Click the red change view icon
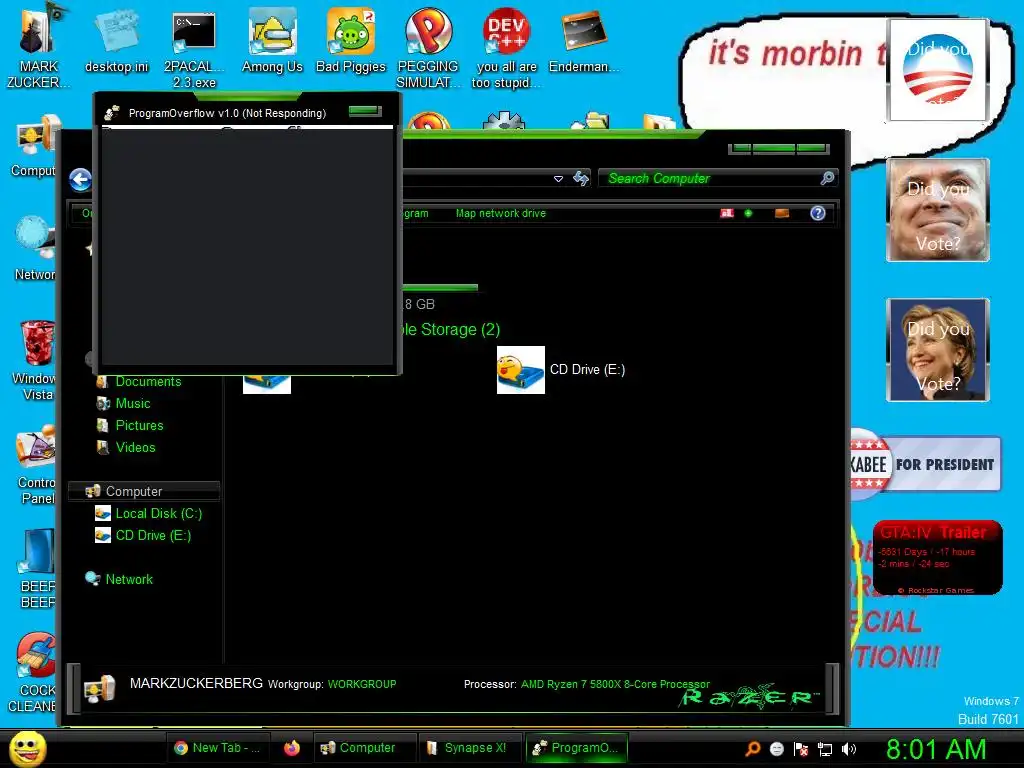This screenshot has height=768, width=1024. click(x=726, y=213)
